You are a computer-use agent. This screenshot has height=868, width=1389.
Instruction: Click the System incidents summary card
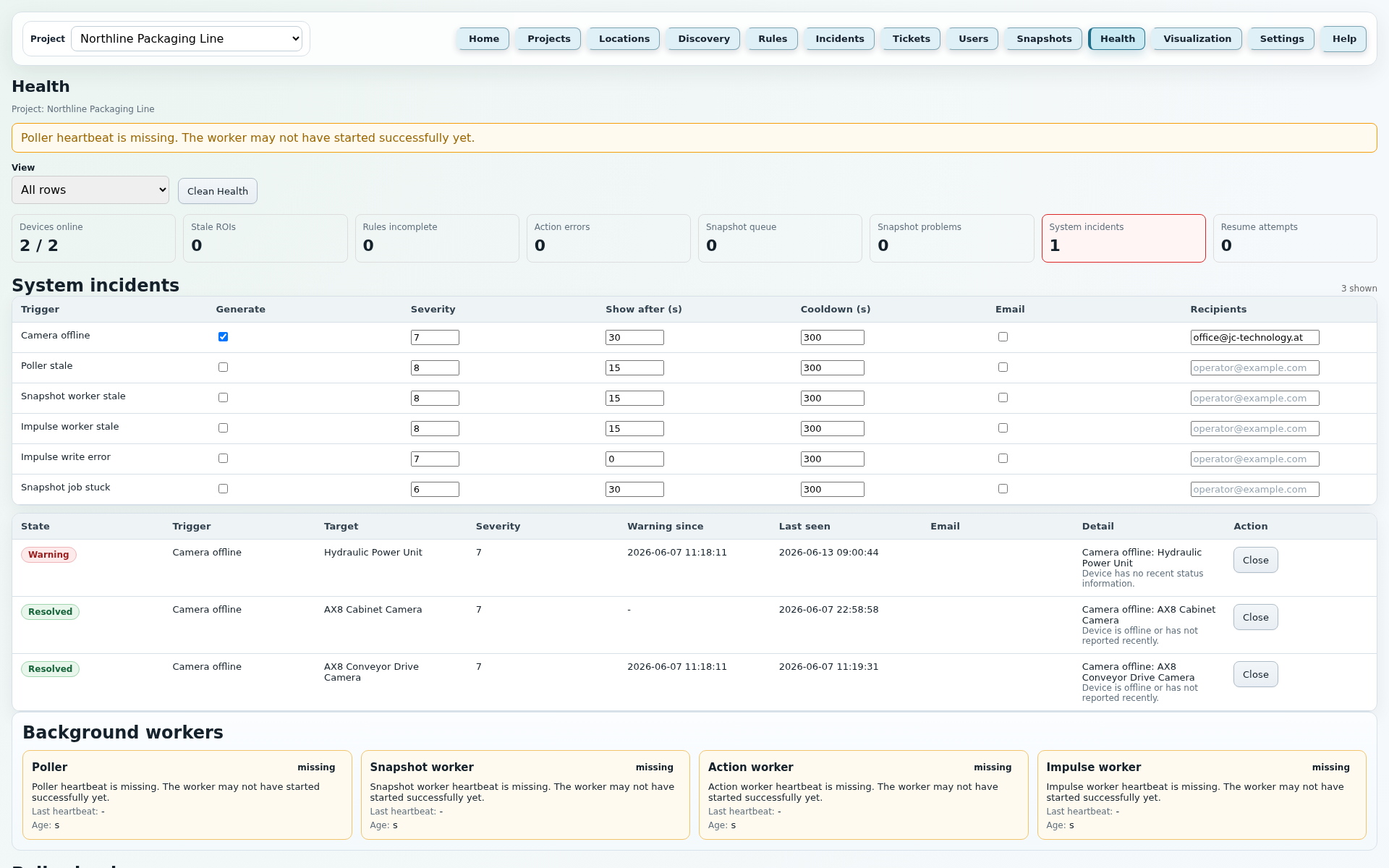click(1123, 238)
